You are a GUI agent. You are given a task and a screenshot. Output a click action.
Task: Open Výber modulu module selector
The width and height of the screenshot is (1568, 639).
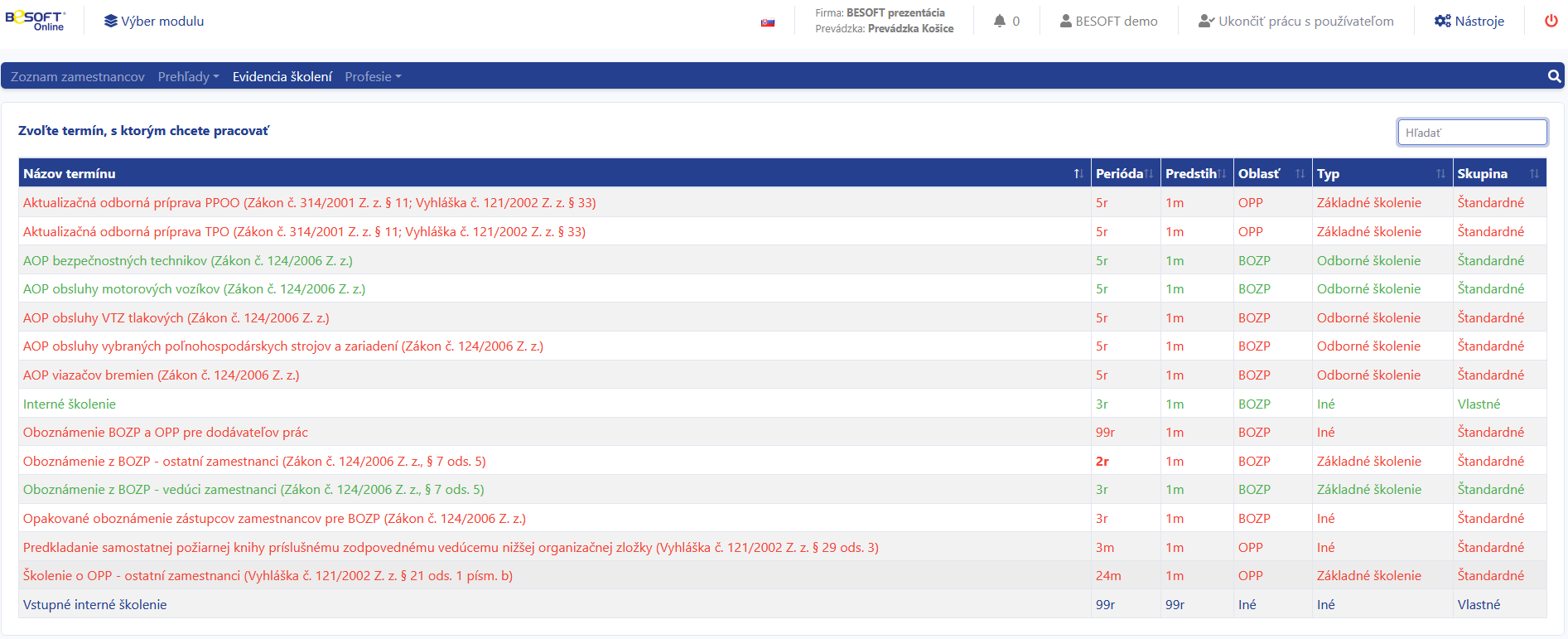coord(154,21)
